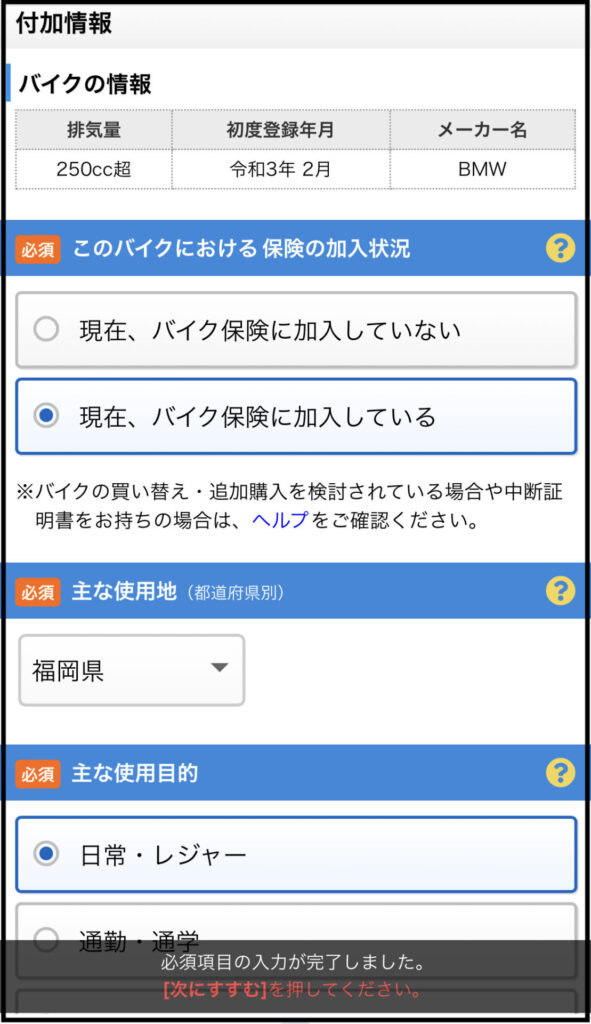Click the 必須 badge on 保険の加入状況
Image resolution: width=591 pixels, height=1024 pixels.
[38, 249]
